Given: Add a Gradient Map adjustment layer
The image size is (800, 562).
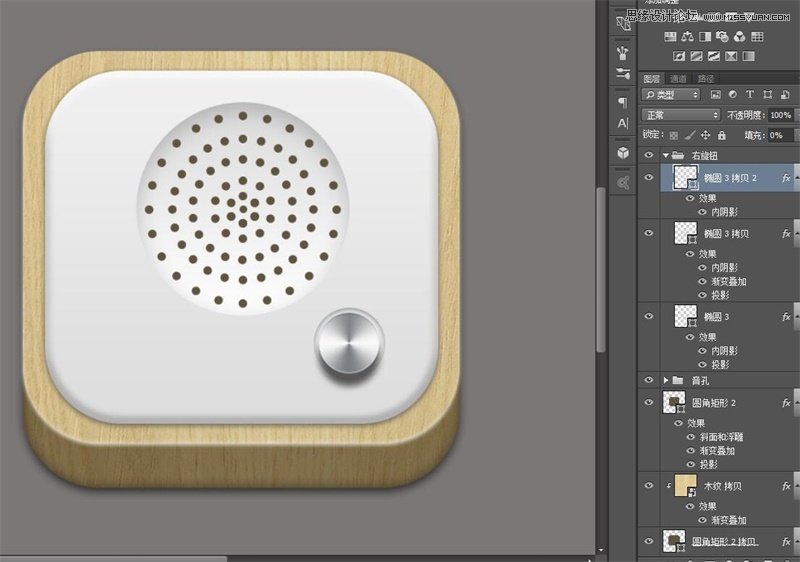Looking at the screenshot, I should point(748,56).
